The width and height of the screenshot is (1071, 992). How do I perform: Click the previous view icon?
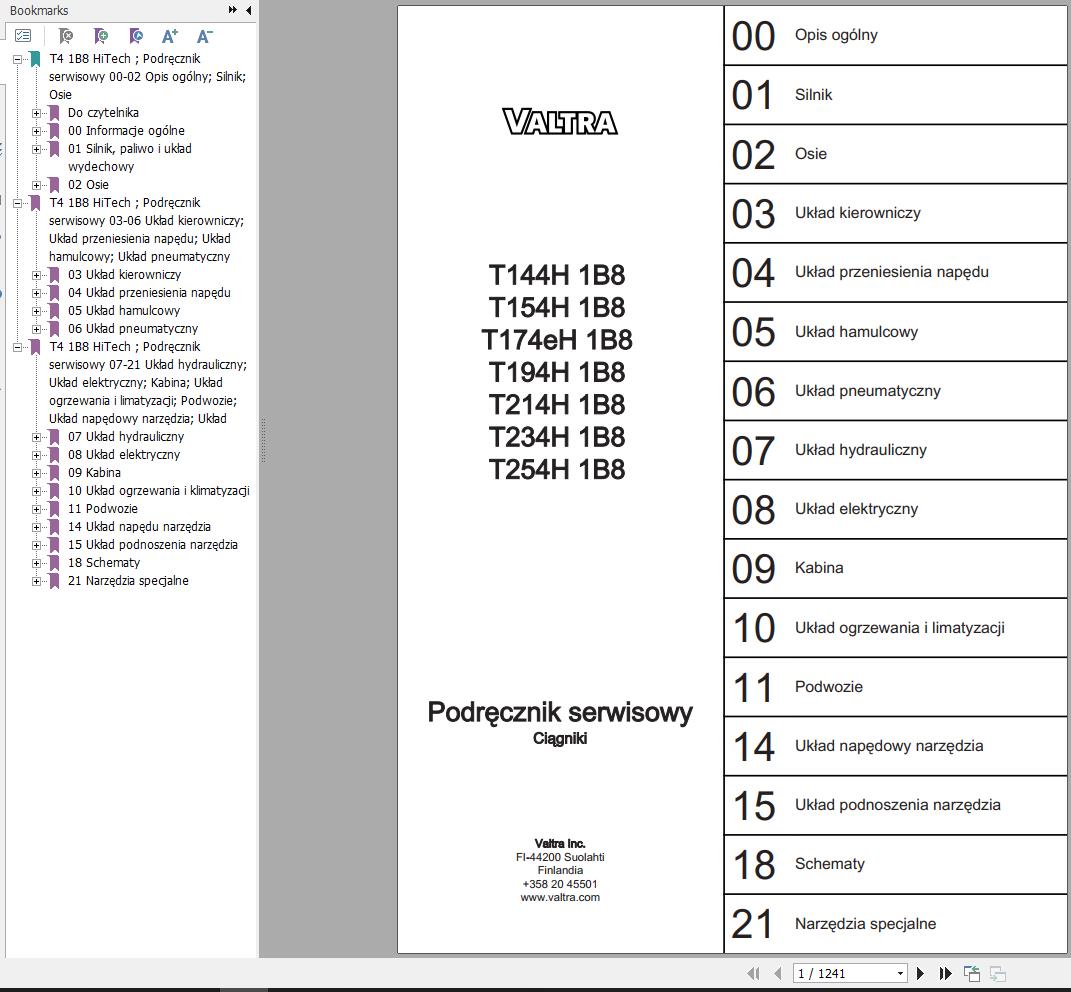click(972, 973)
